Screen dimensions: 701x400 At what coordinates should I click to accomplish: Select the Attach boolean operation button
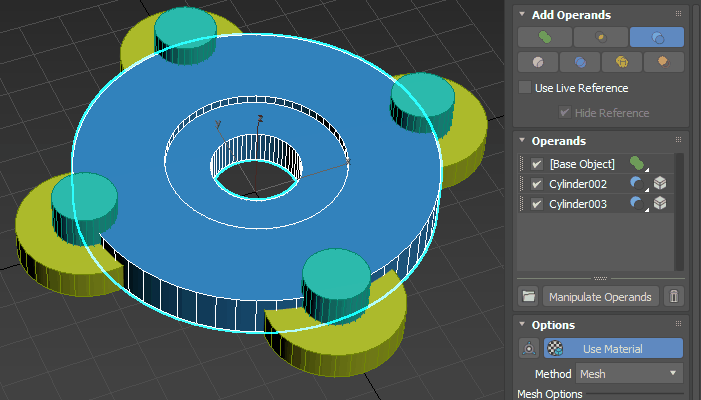580,62
